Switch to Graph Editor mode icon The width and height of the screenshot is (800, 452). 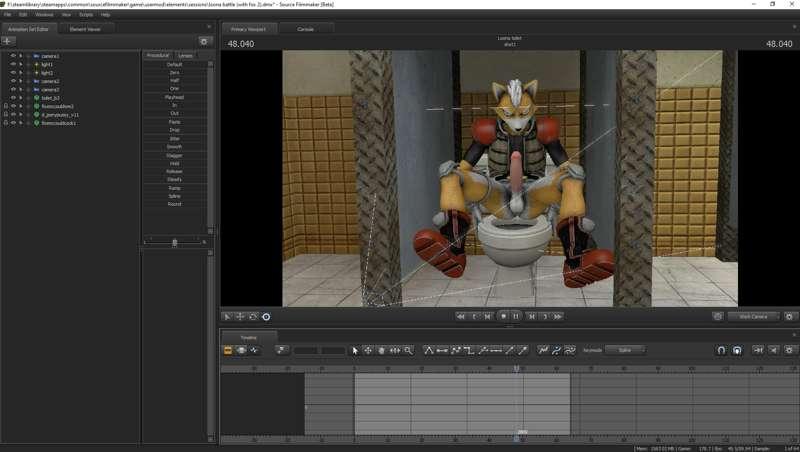pyautogui.click(x=254, y=350)
